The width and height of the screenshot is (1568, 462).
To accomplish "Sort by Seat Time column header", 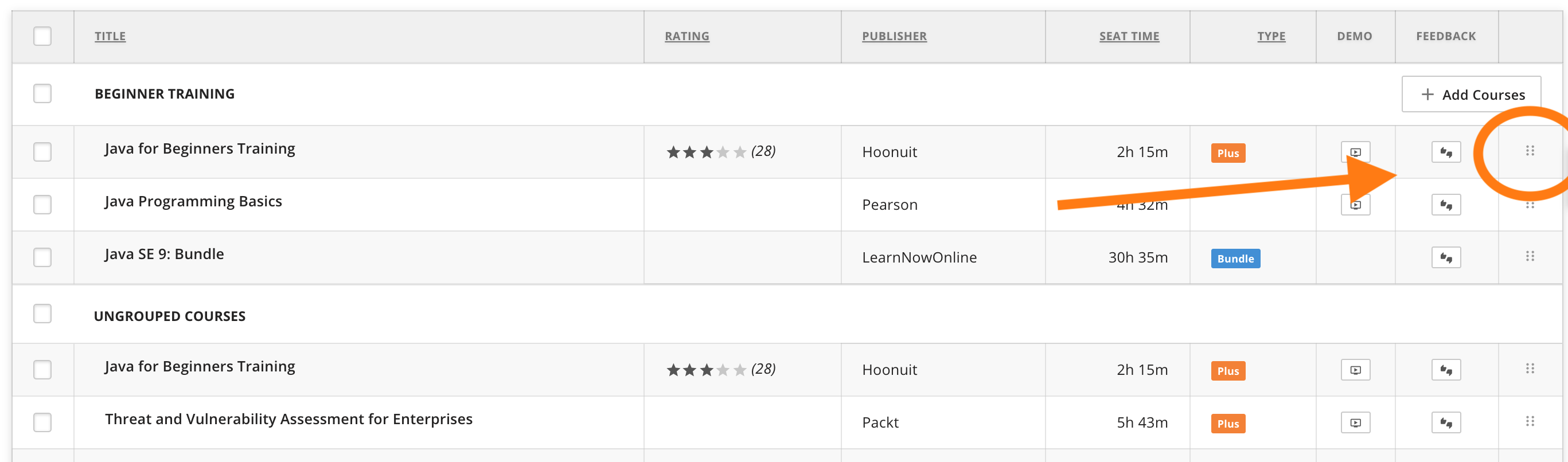I will pos(1129,37).
